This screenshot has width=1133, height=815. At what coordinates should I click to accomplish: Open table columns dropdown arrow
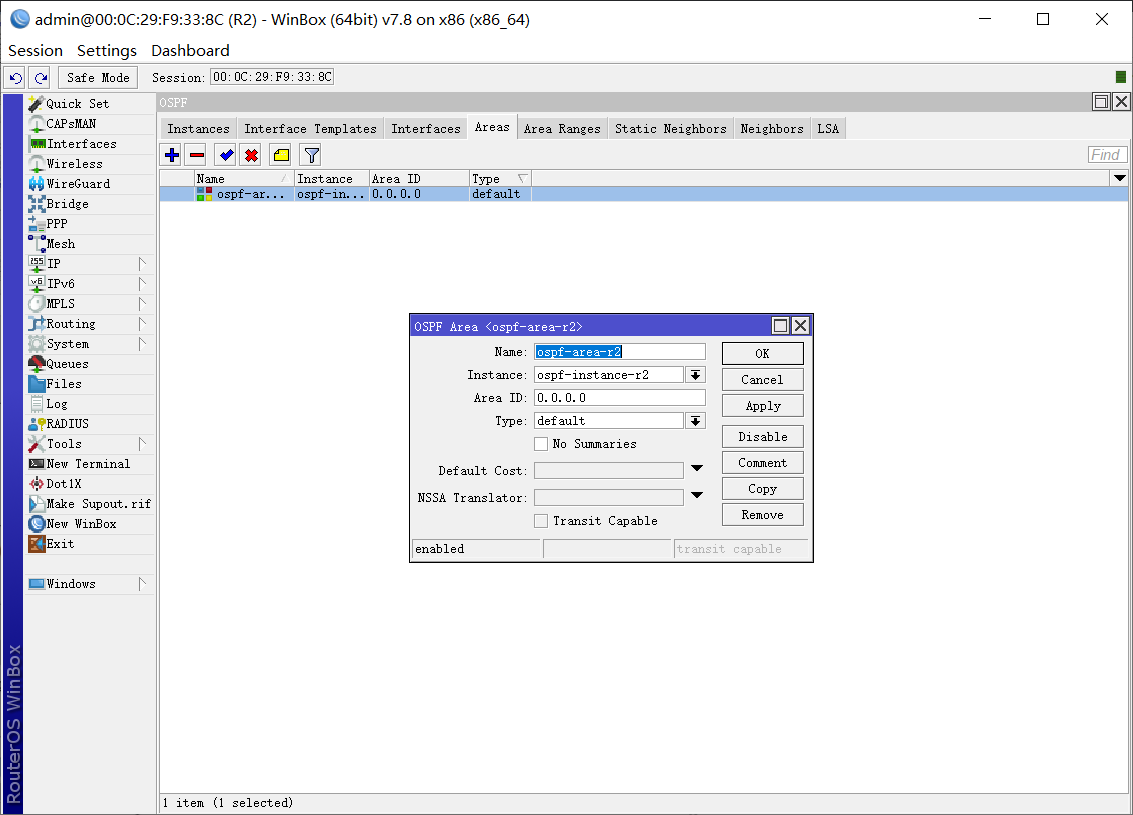click(x=1119, y=178)
